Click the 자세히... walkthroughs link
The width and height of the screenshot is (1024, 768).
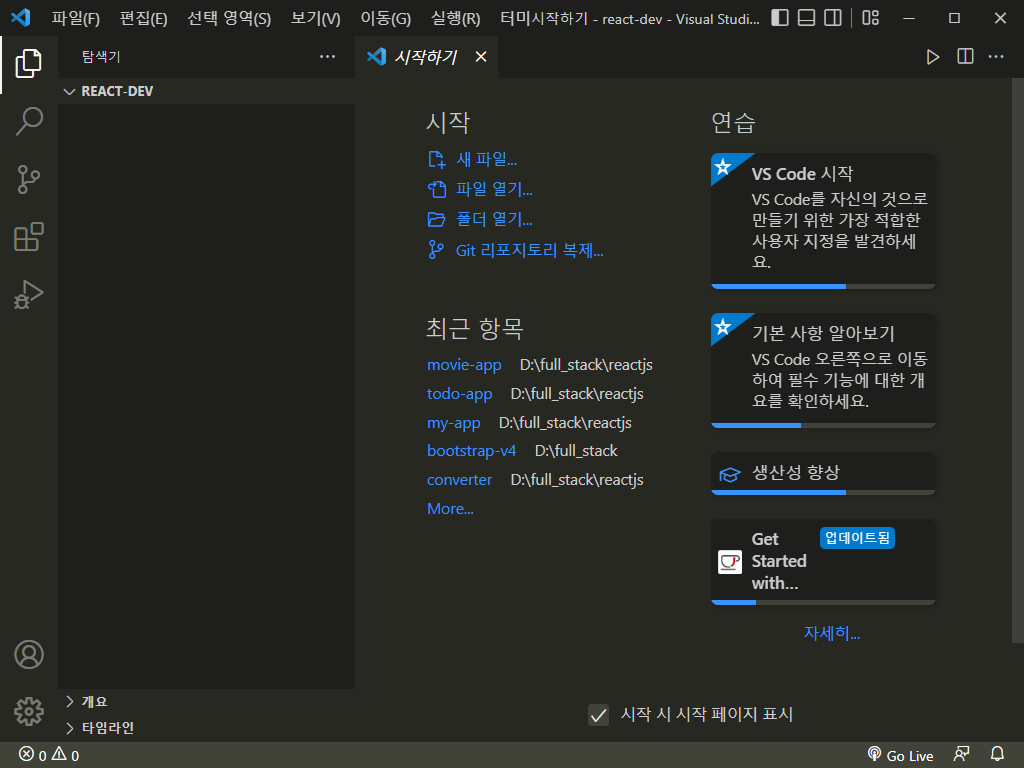click(x=831, y=633)
